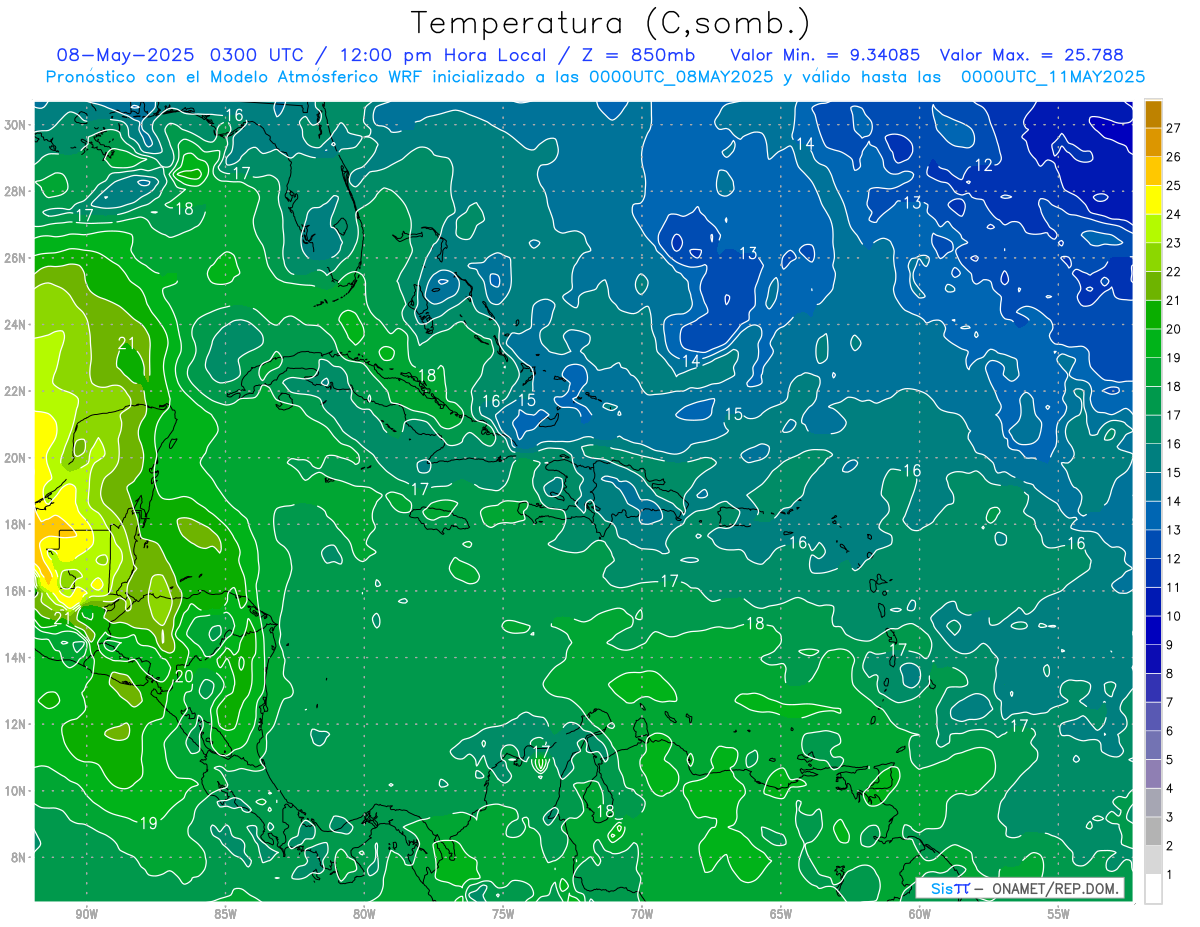Click the 'Temperatura (C,somb.)' map title
The width and height of the screenshot is (1200, 927).
click(610, 23)
